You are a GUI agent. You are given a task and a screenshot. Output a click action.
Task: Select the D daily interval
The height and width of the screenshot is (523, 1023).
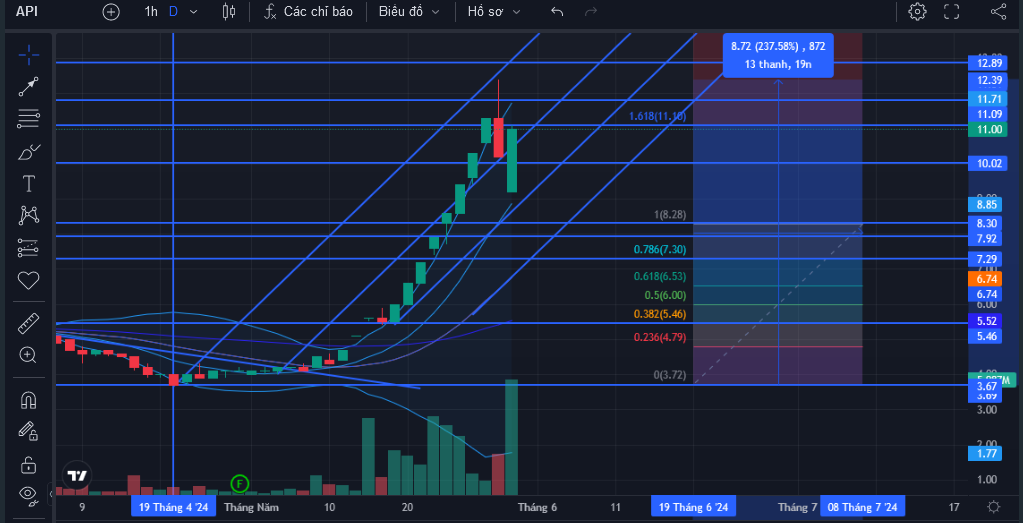pyautogui.click(x=173, y=12)
